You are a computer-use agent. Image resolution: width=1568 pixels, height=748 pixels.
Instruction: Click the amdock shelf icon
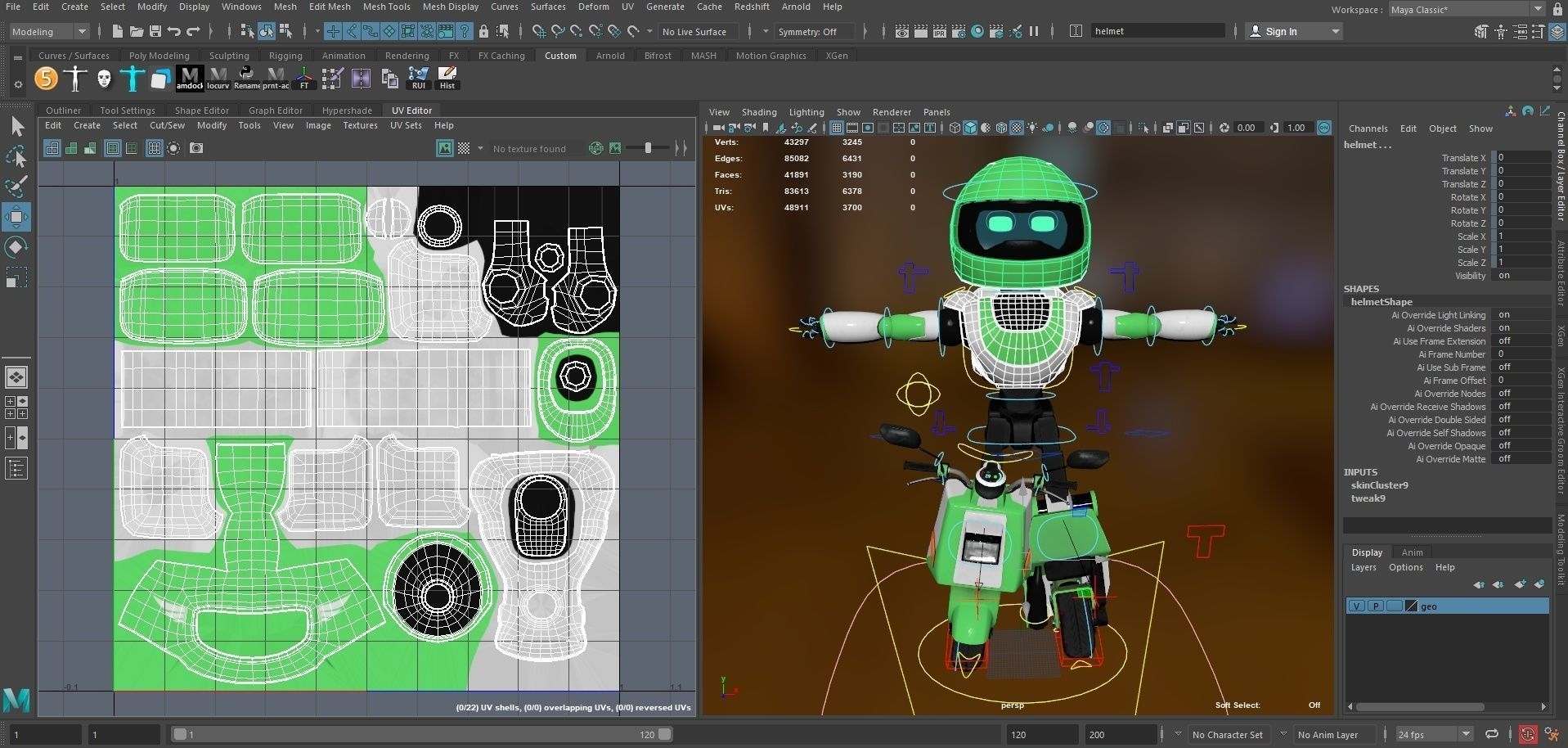[x=189, y=78]
